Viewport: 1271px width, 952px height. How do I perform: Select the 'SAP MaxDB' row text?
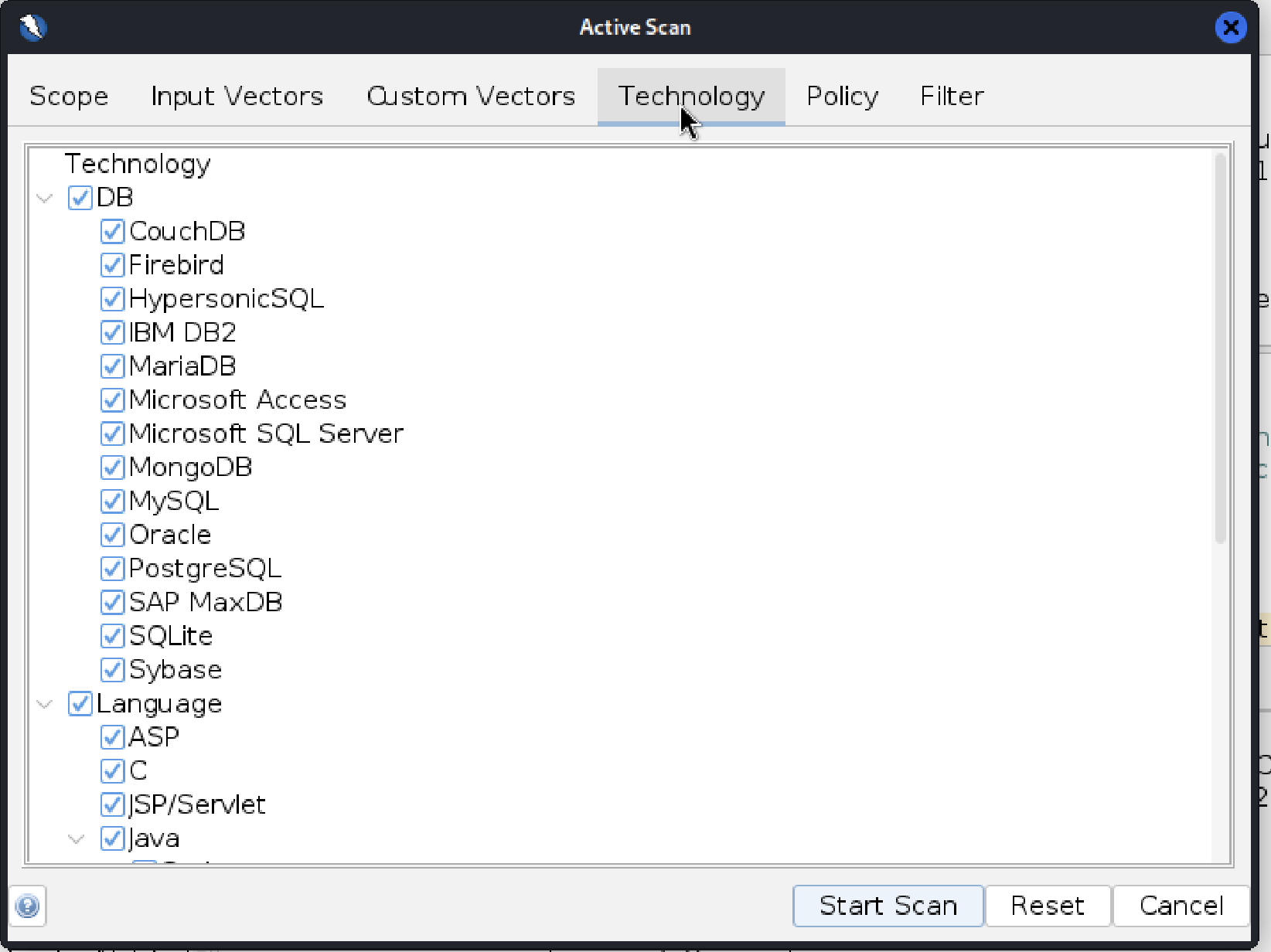(206, 602)
